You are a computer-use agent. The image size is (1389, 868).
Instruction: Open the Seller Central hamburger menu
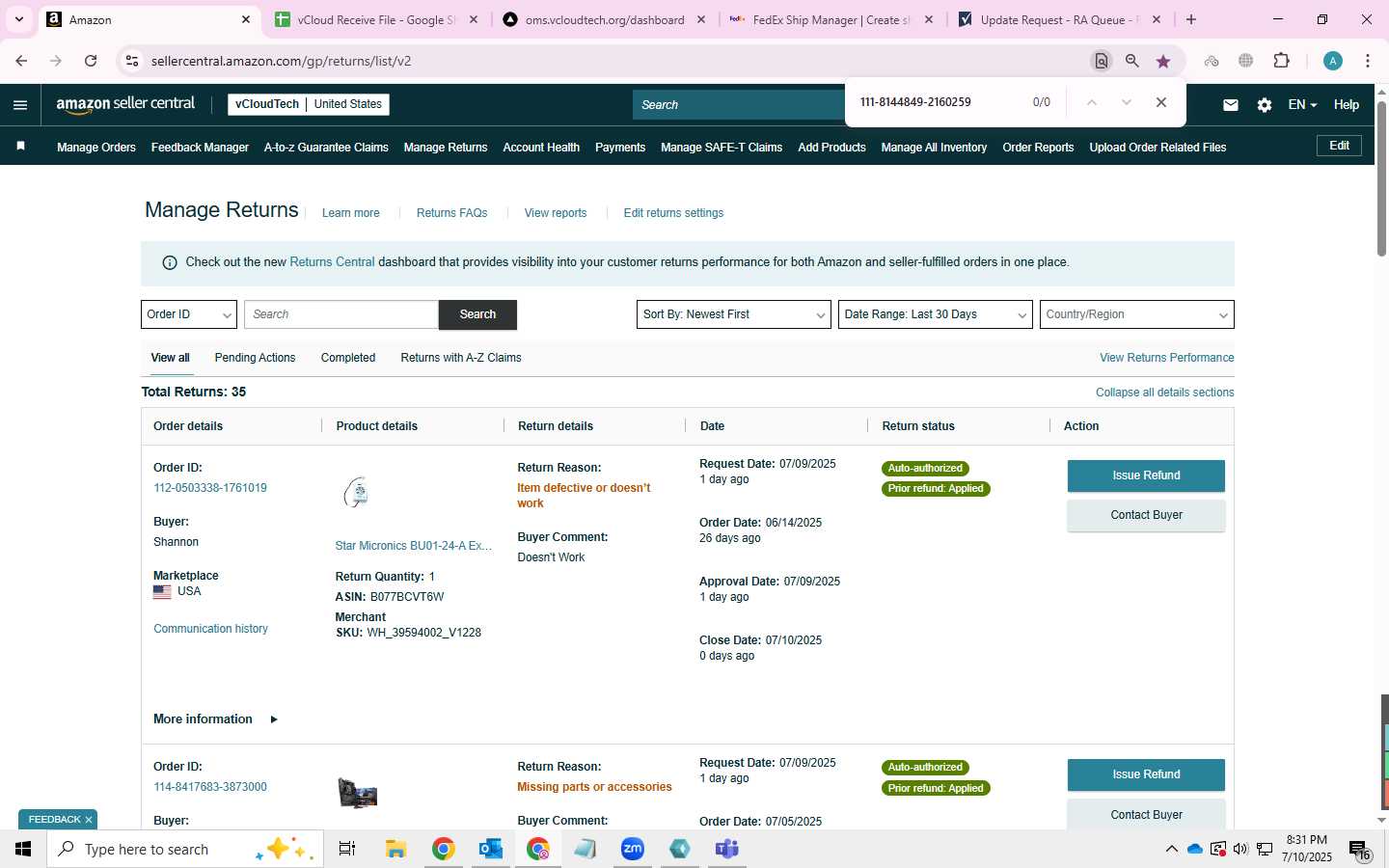pos(20,105)
